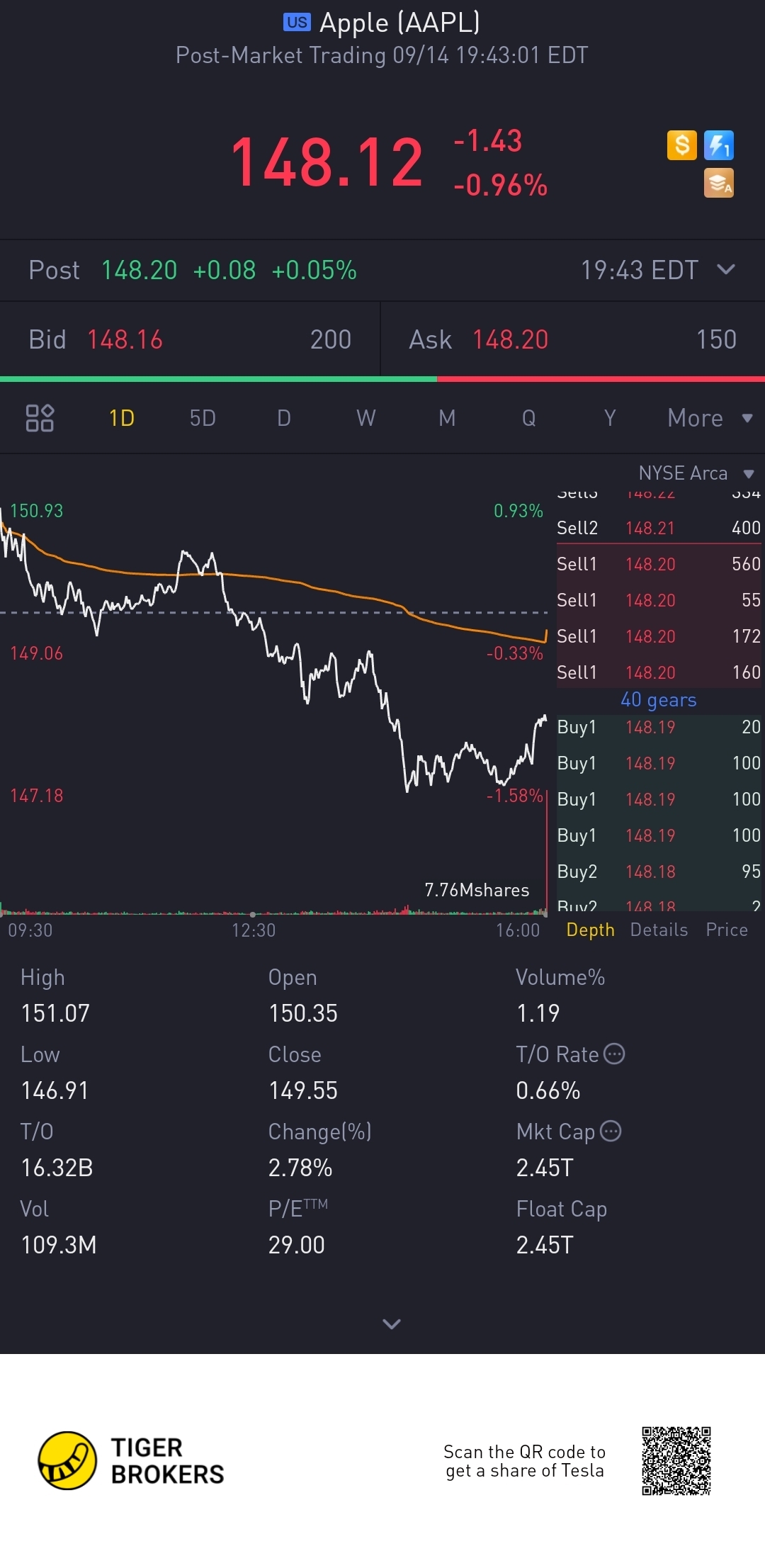Image resolution: width=765 pixels, height=1568 pixels.
Task: Open the More chart periods dropdown
Action: tap(710, 418)
